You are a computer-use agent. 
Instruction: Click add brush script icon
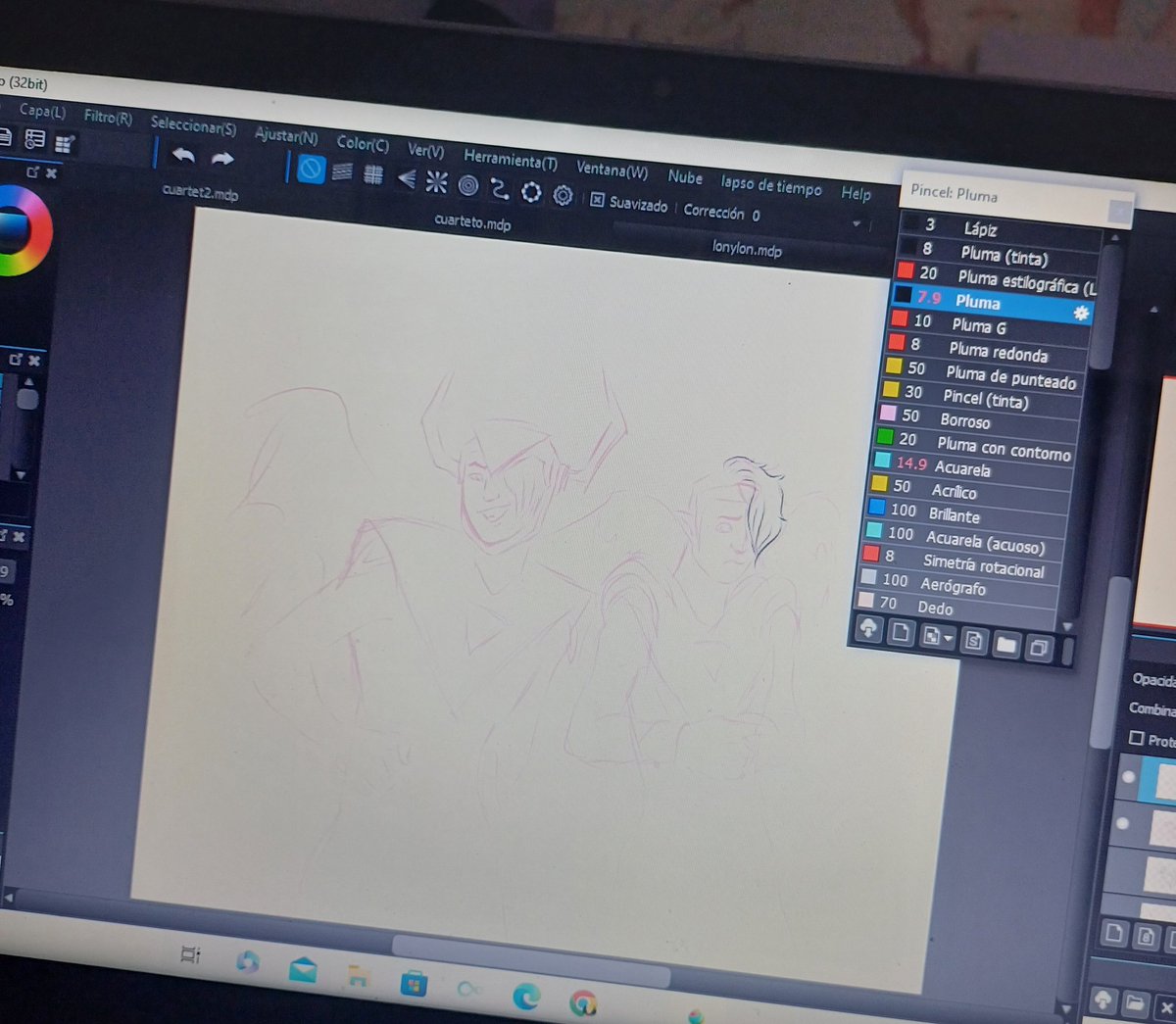973,641
